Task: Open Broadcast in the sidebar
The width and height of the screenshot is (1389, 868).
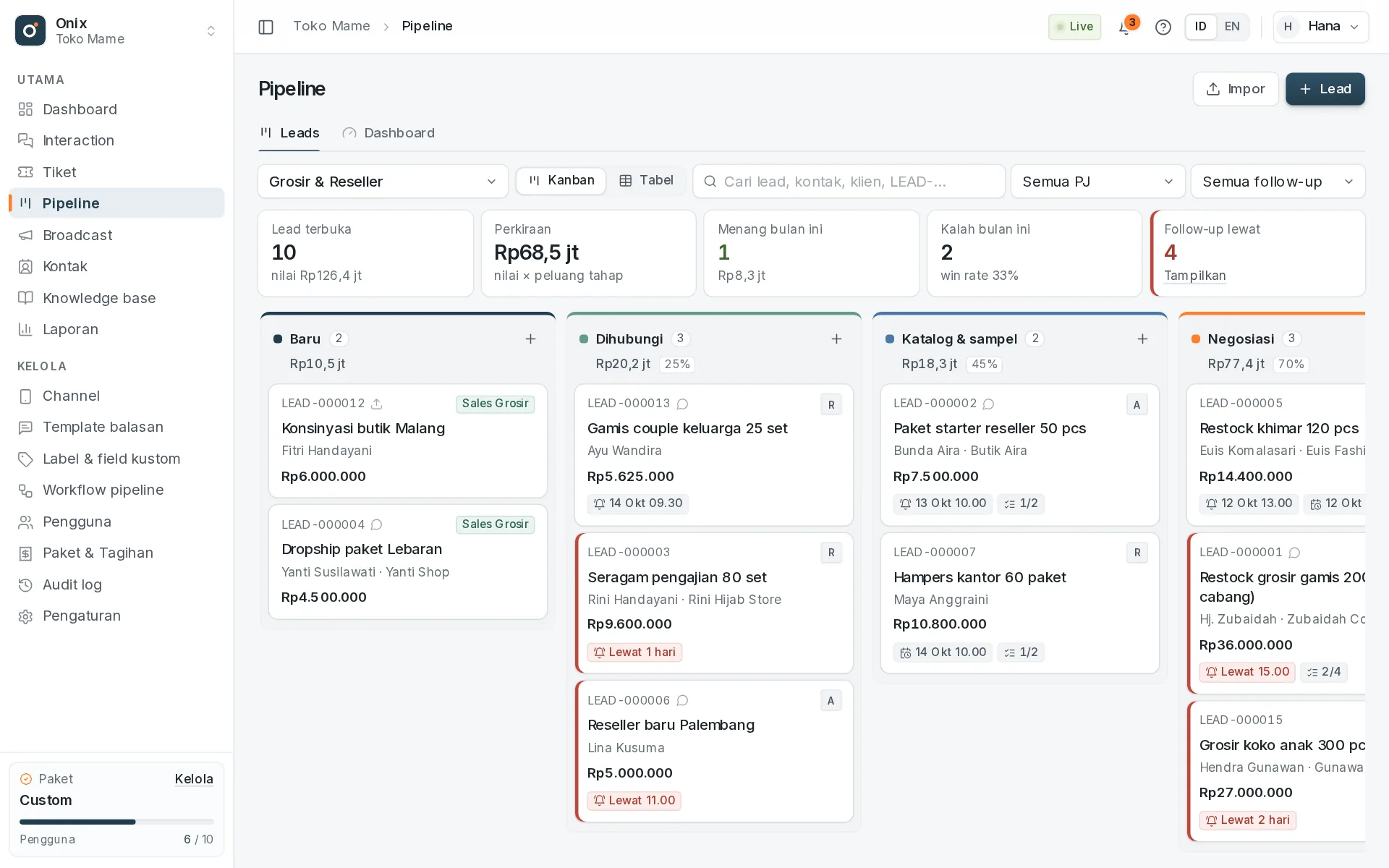Action: (116, 235)
